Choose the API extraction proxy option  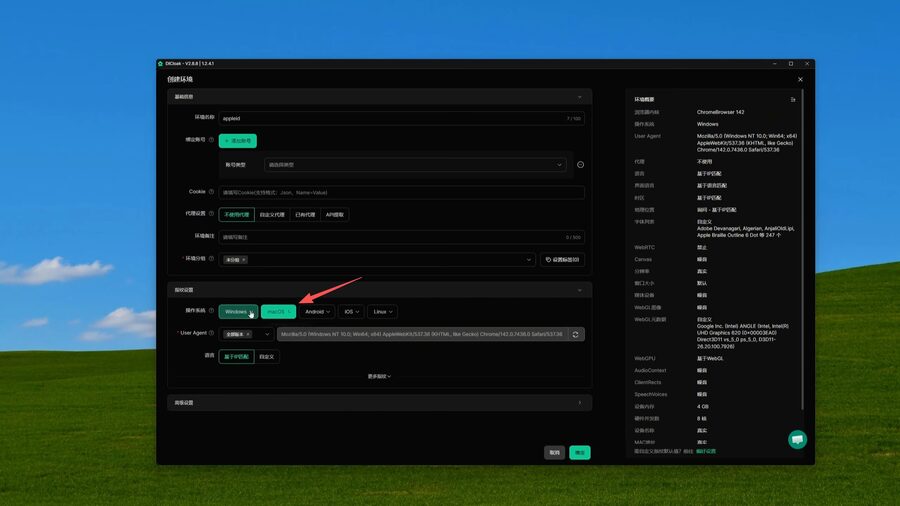tap(335, 215)
